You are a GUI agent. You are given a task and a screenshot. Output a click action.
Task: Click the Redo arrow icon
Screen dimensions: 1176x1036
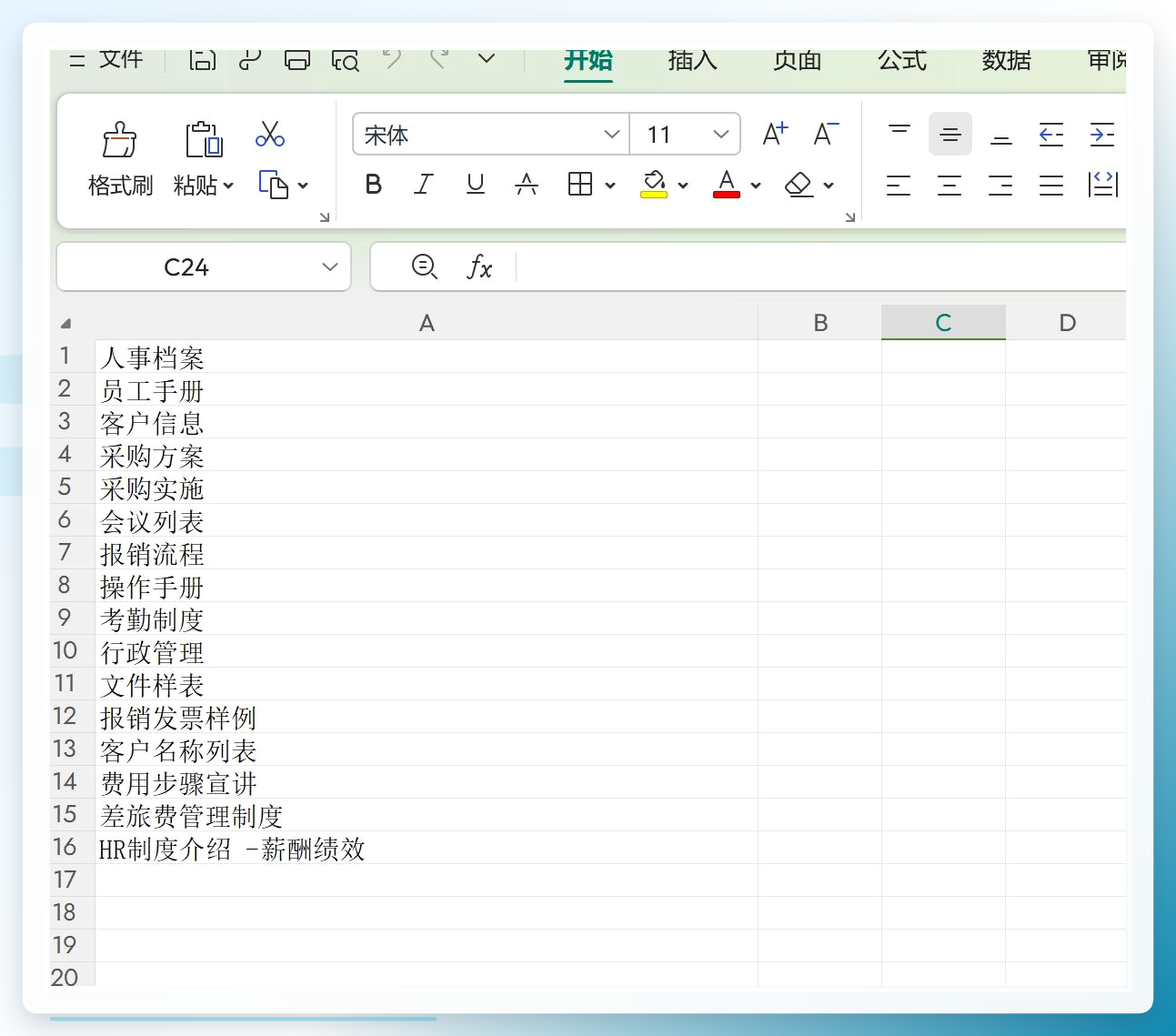click(x=439, y=60)
